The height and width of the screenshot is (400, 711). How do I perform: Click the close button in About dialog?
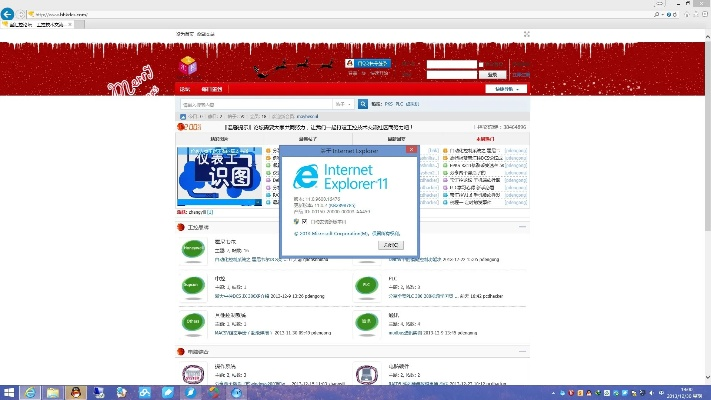click(x=391, y=245)
